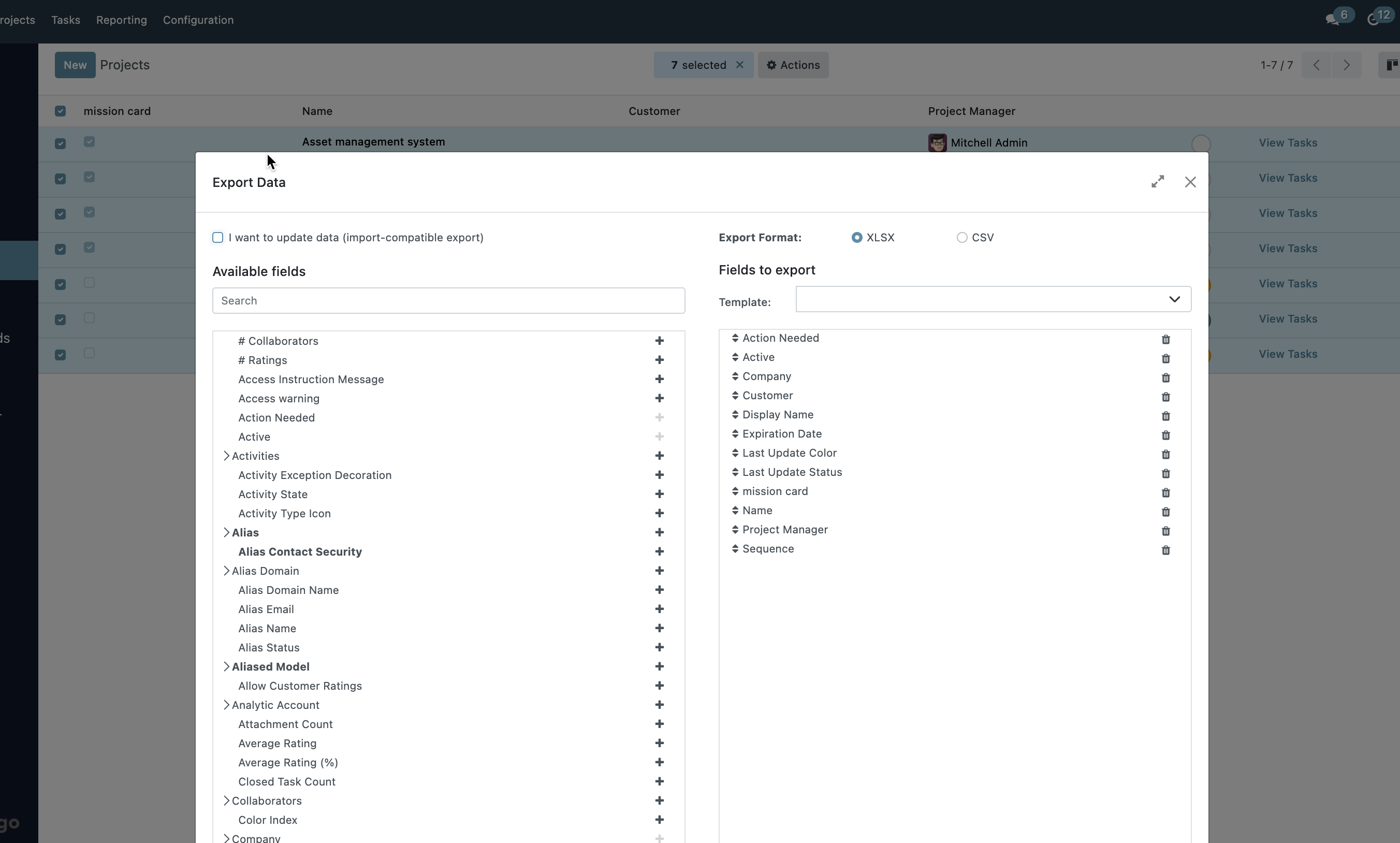Enable import-compatible export checkbox
The height and width of the screenshot is (843, 1400).
click(x=217, y=238)
